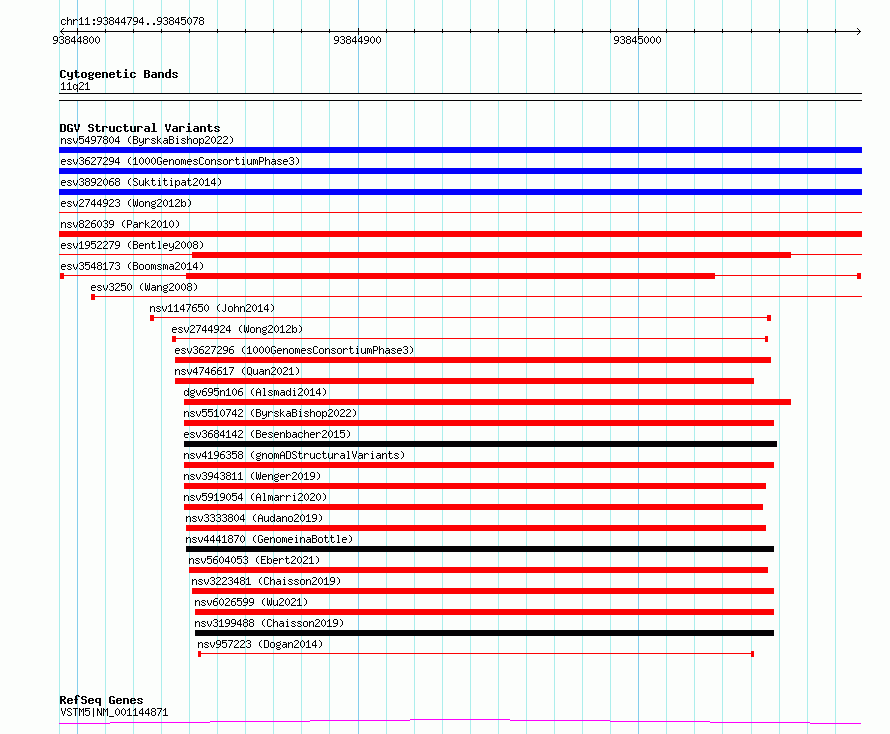Click the thin red line of nsv957223

pos(476,654)
